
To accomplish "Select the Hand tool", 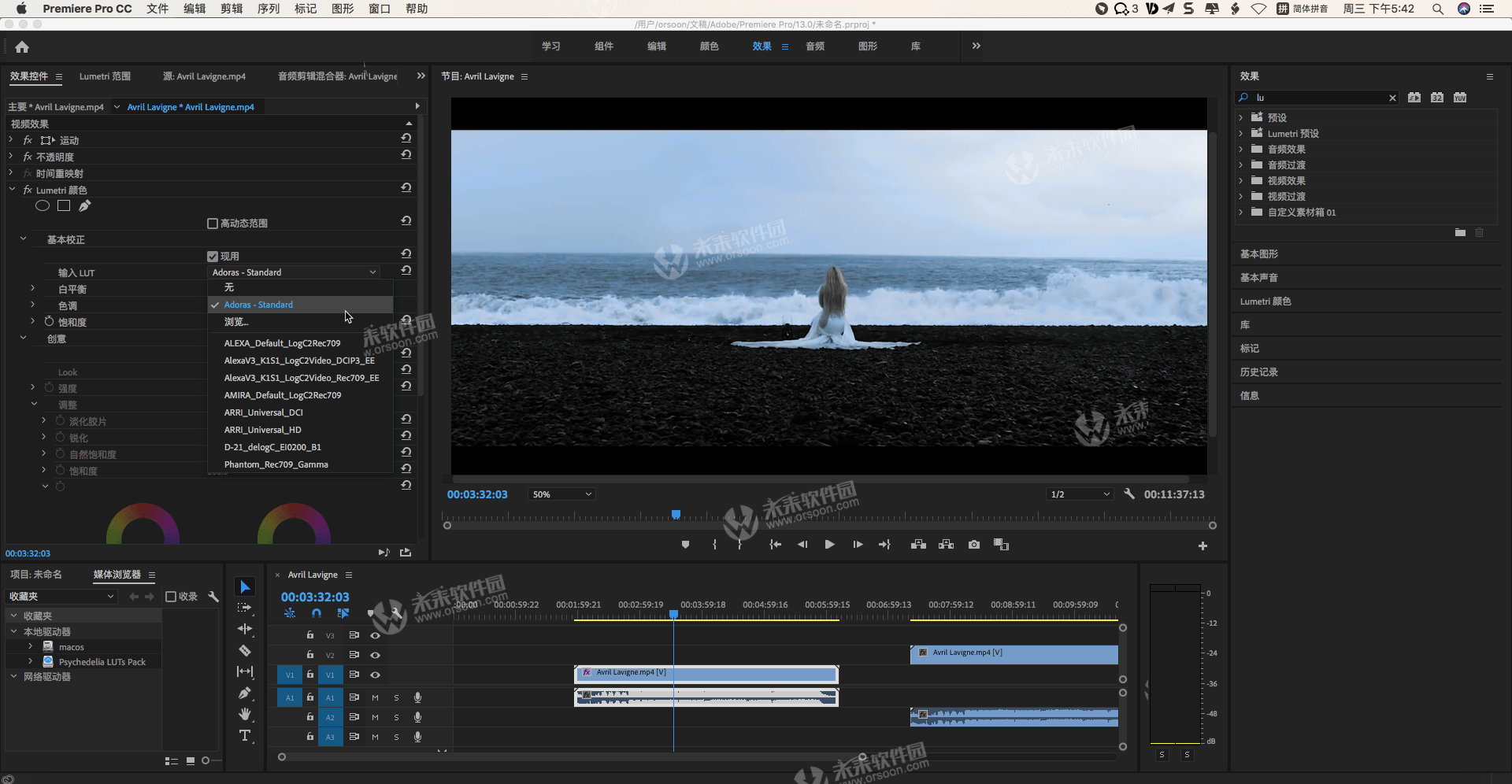I will pyautogui.click(x=245, y=714).
